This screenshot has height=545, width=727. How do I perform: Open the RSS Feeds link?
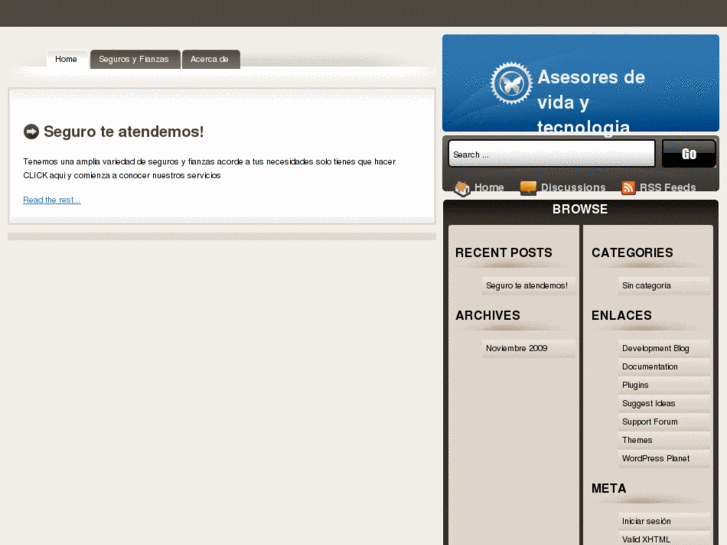668,187
